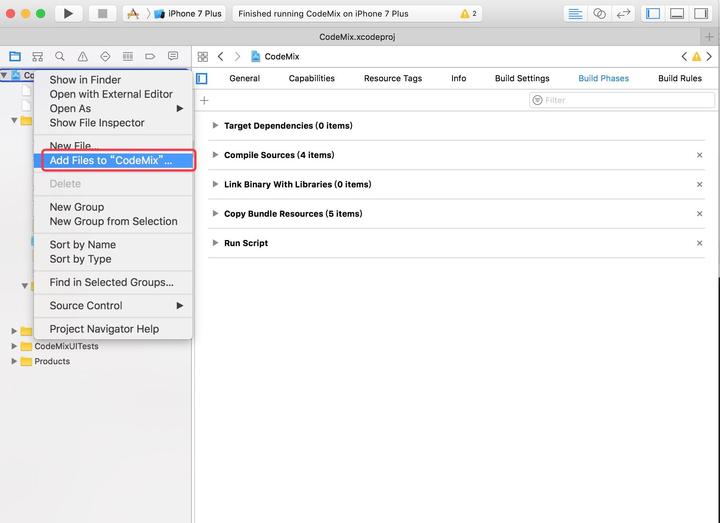Viewport: 720px width, 523px height.
Task: Select the Build Phases tab
Action: [604, 79]
